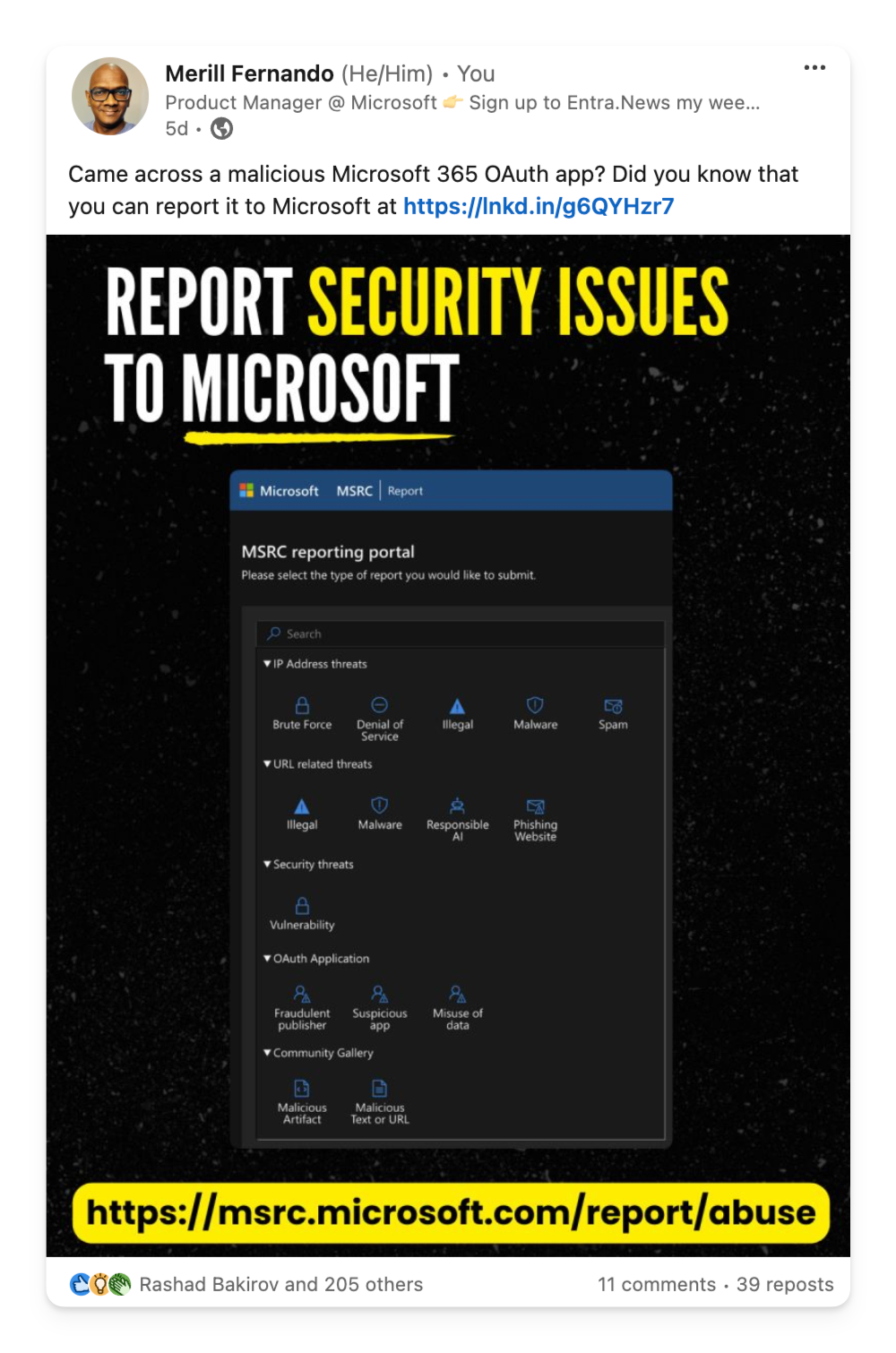The width and height of the screenshot is (896, 1353).
Task: Select the Malicious Text or URL type
Action: pos(380,1102)
